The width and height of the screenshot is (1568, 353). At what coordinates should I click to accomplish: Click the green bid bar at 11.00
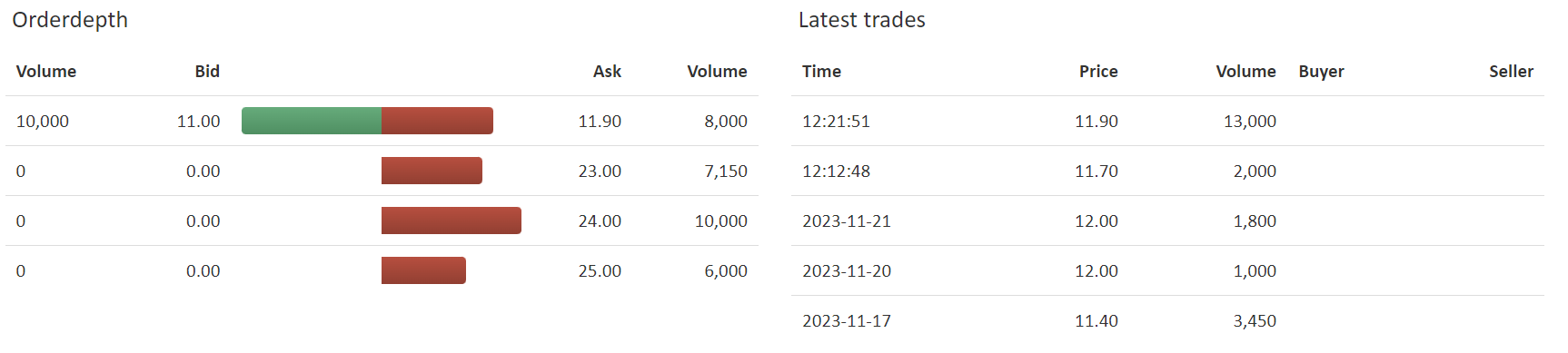(312, 121)
